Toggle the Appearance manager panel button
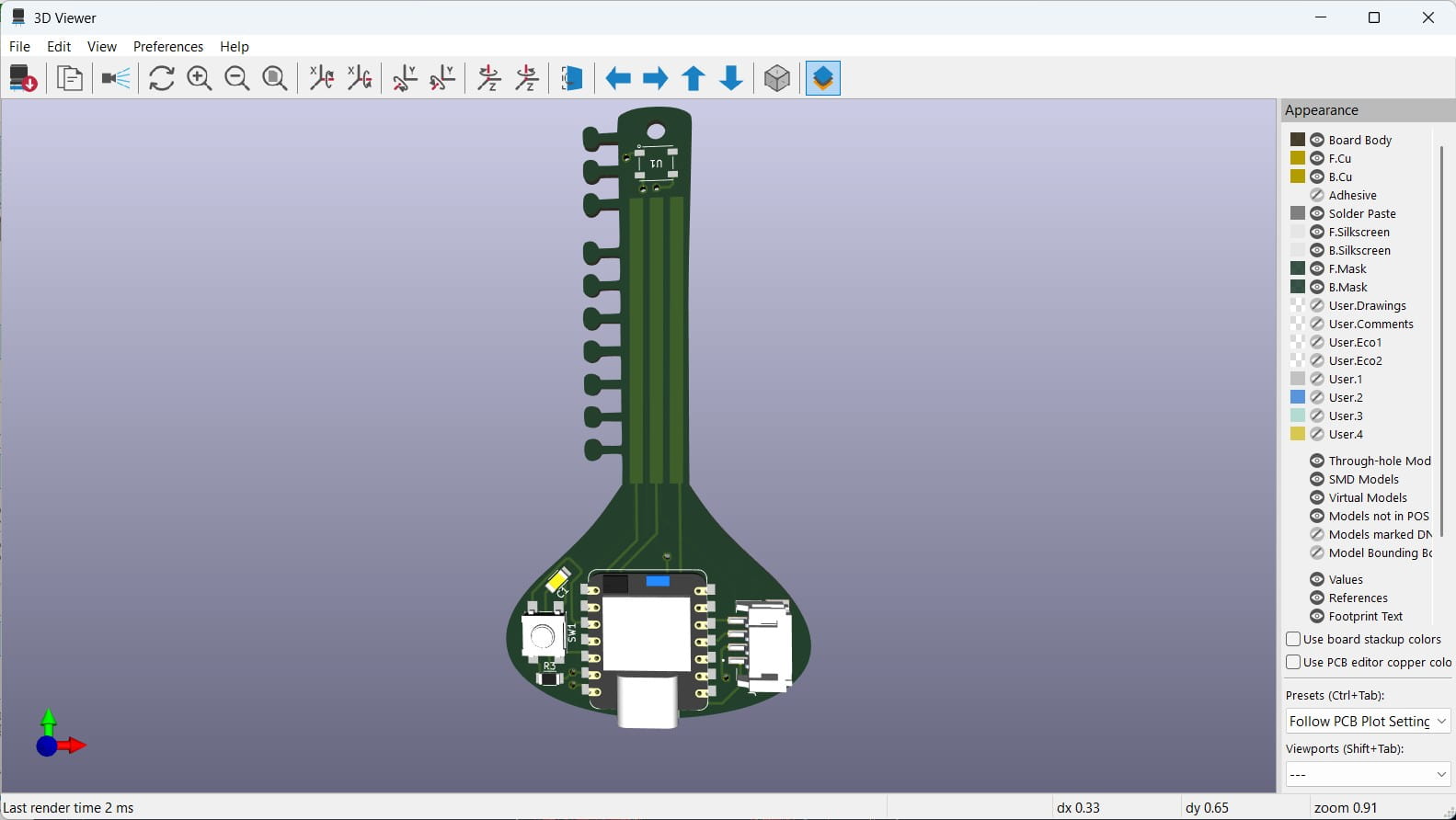The image size is (1456, 820). [x=823, y=78]
